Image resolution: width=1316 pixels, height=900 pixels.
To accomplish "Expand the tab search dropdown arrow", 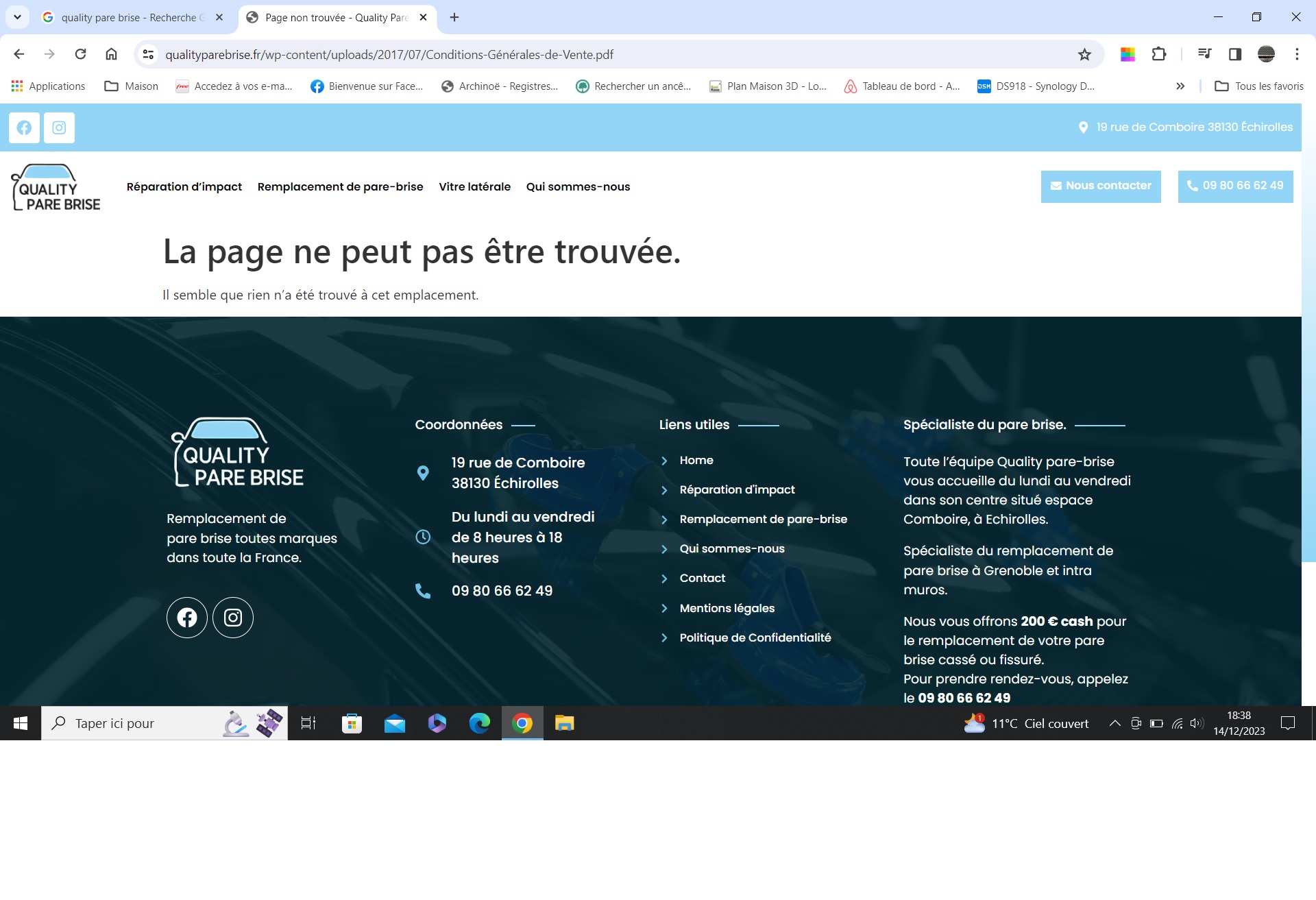I will [17, 17].
